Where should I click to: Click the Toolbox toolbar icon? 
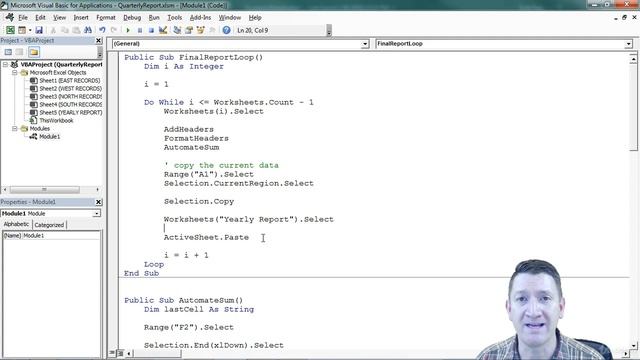coord(212,30)
